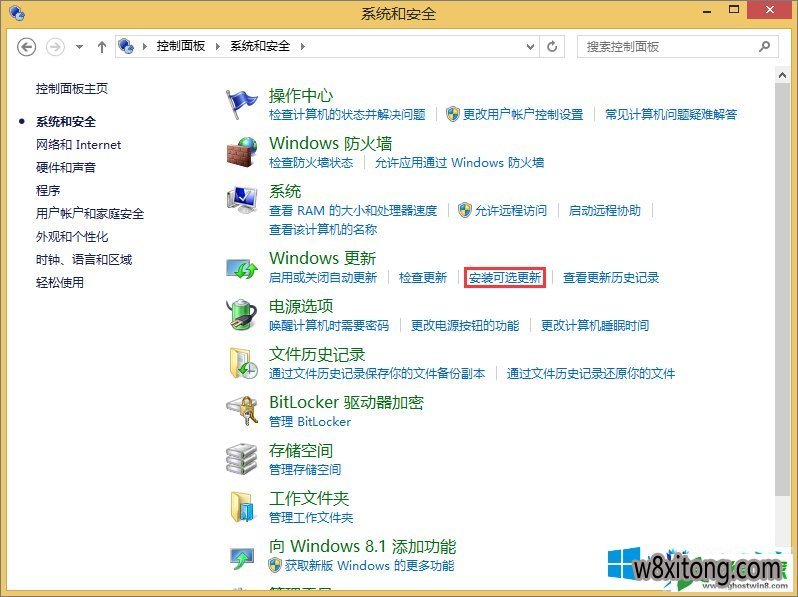This screenshot has height=597, width=798.
Task: Click the 工作文件夹 icon
Action: click(x=242, y=507)
